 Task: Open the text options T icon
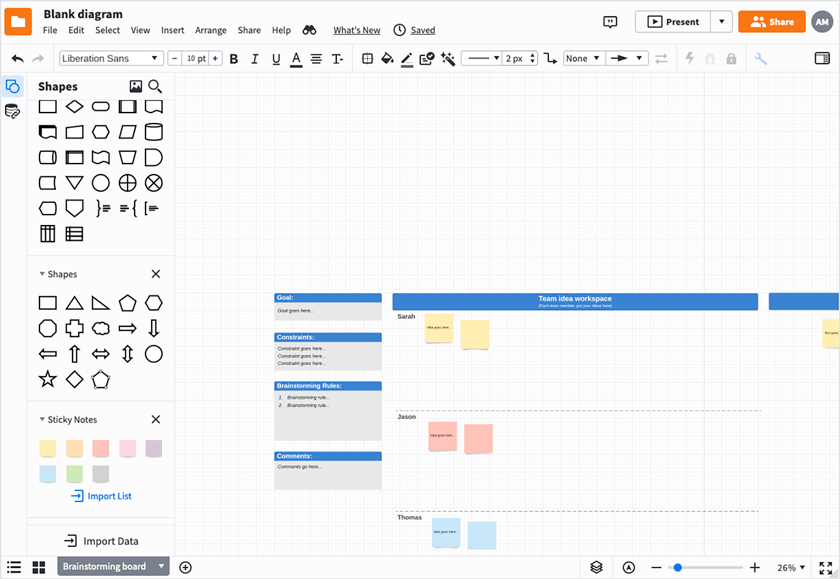337,59
